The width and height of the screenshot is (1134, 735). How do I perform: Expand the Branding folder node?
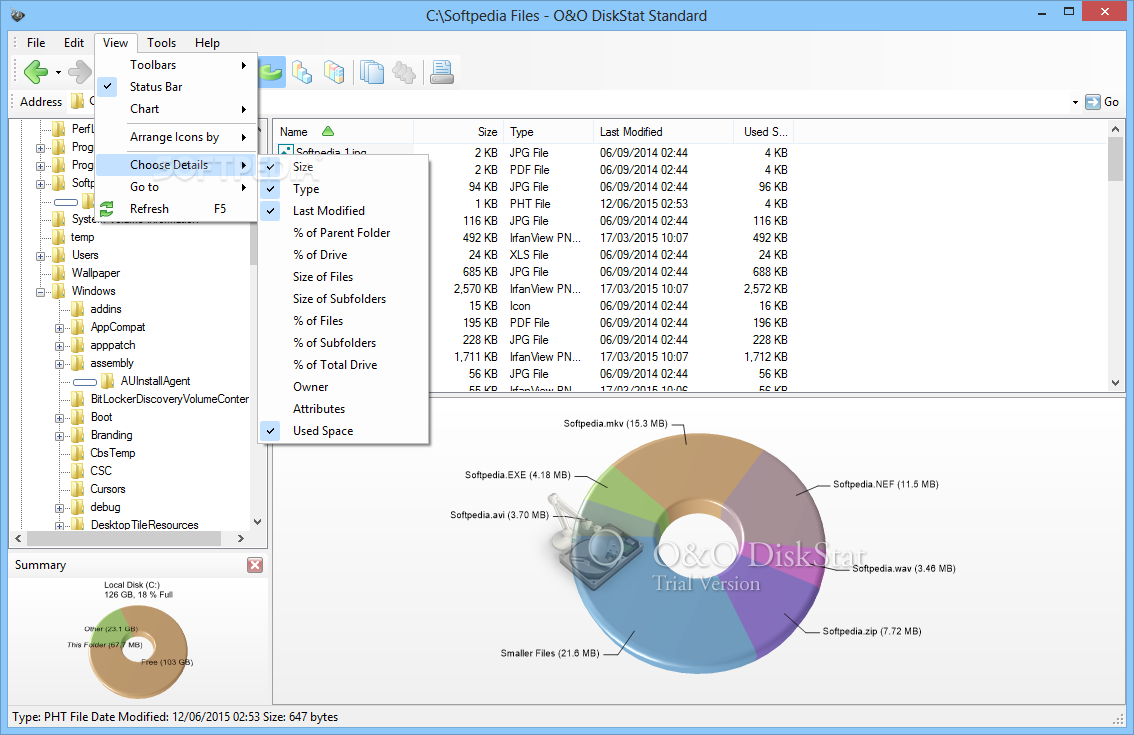click(x=59, y=436)
